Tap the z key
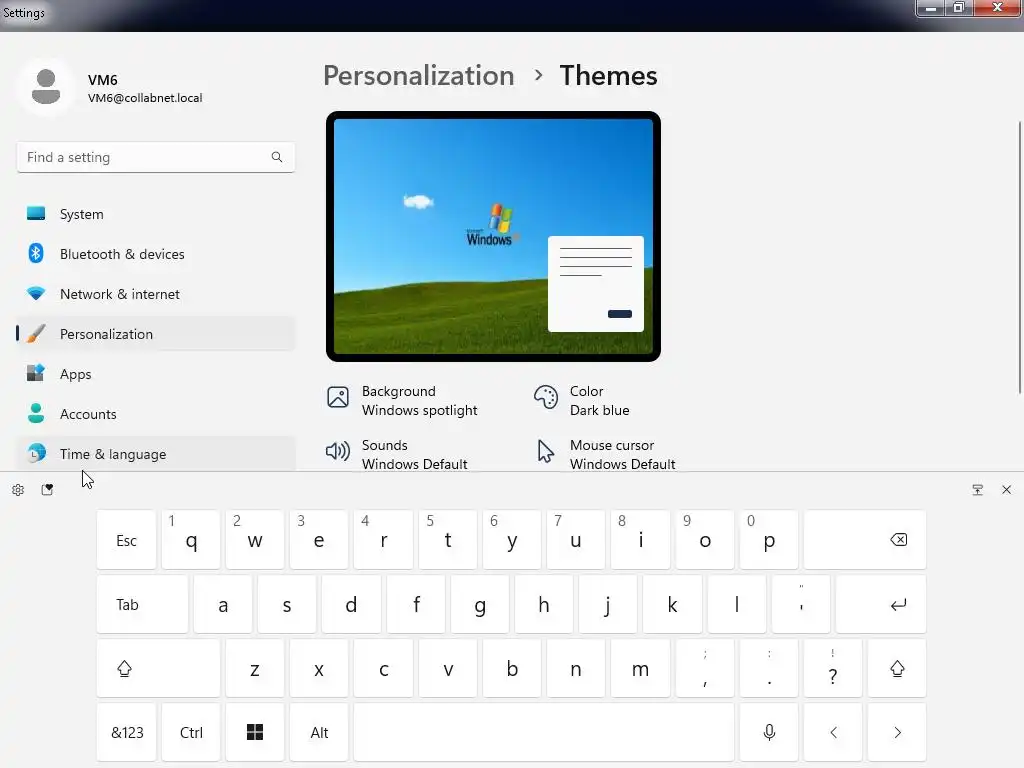The image size is (1024, 768). click(x=255, y=668)
